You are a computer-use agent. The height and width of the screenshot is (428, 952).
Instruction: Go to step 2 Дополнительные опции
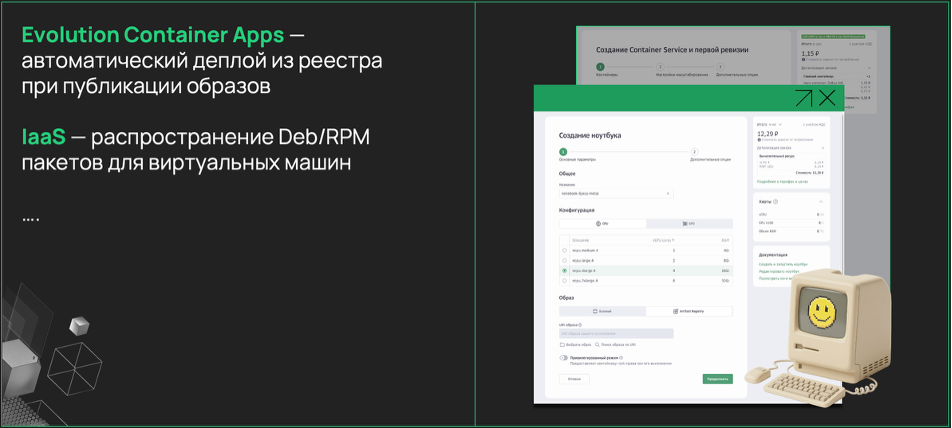695,152
